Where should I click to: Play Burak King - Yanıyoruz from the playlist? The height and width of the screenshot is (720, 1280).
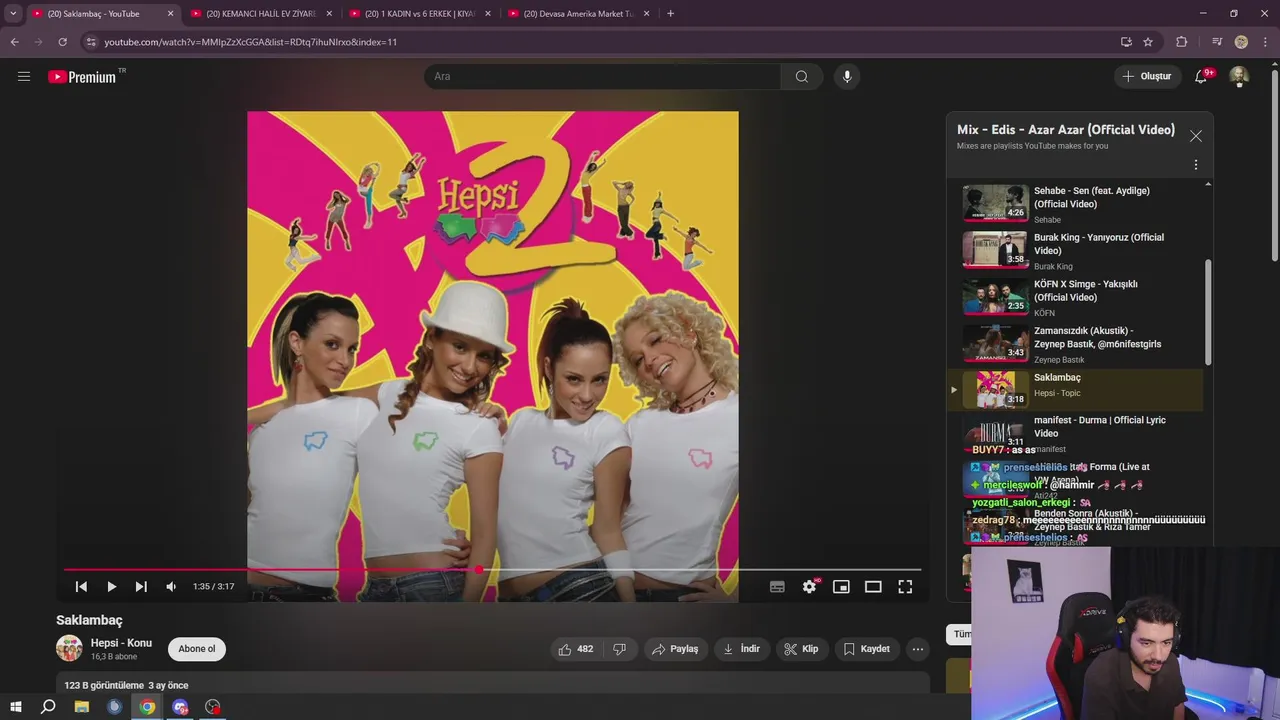pos(1076,251)
